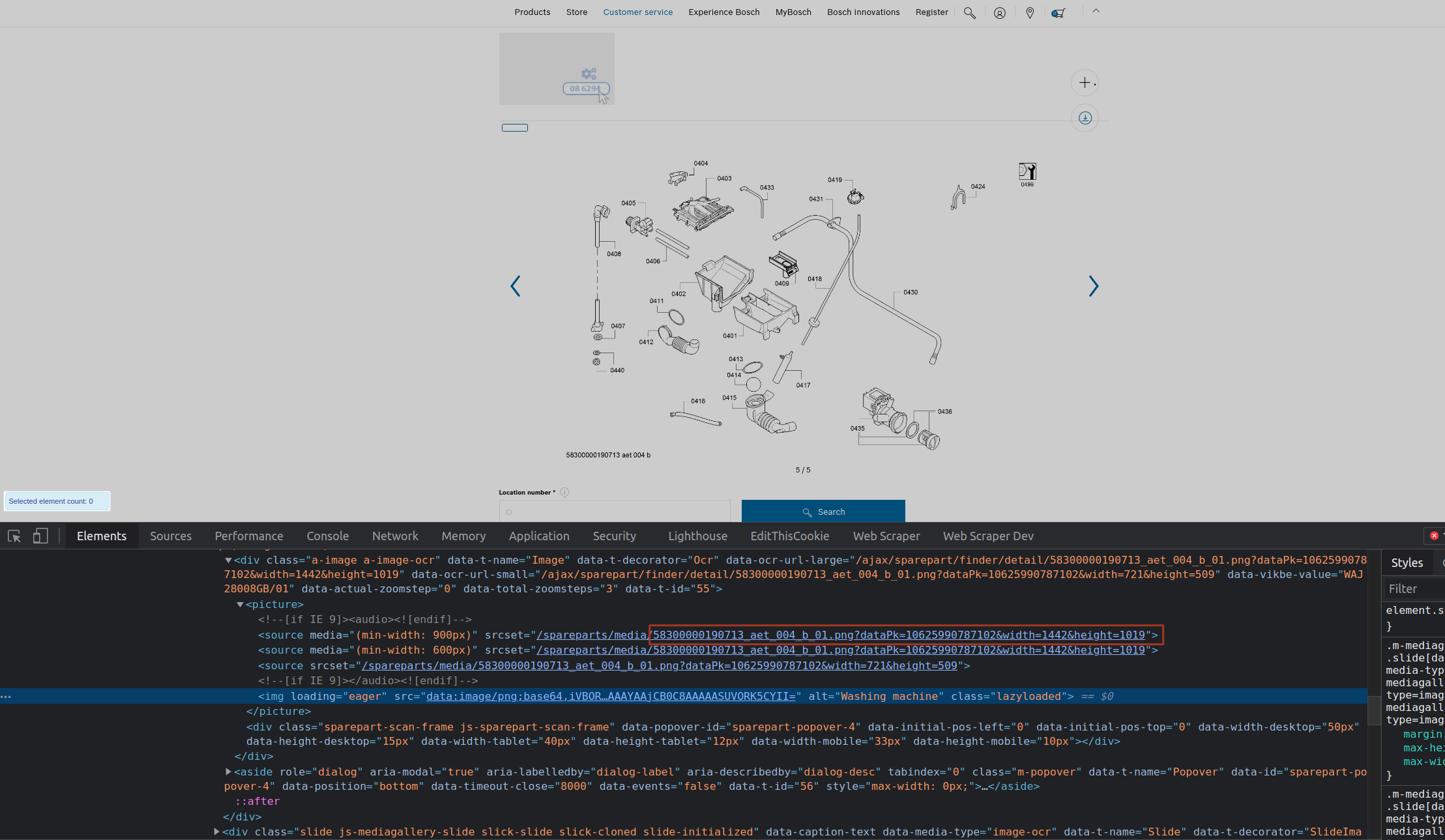Image resolution: width=1445 pixels, height=840 pixels.
Task: Expand the aside dialog element node
Action: [228, 772]
